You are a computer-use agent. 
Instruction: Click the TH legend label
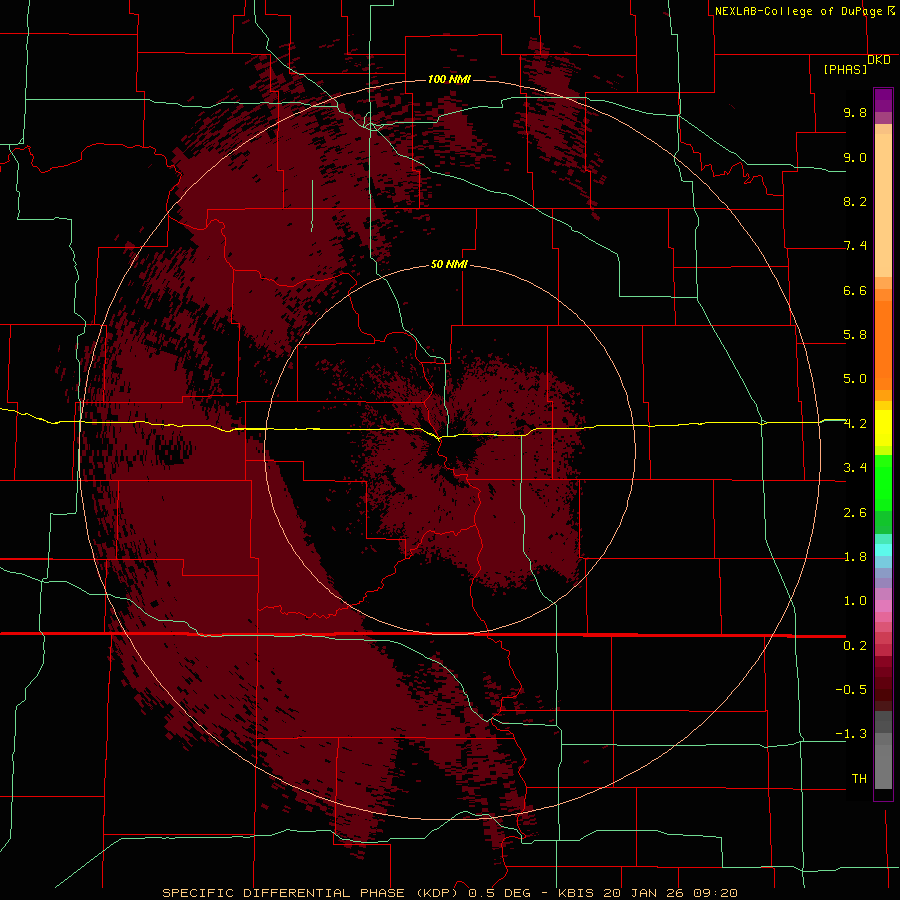click(859, 779)
